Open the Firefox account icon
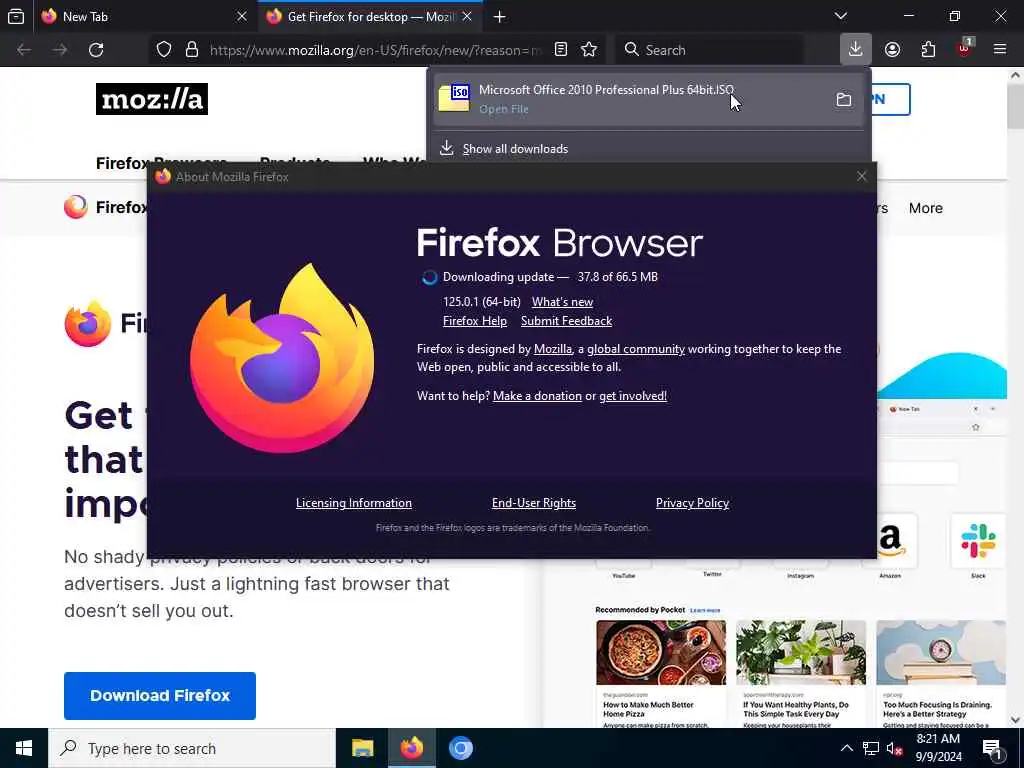This screenshot has width=1024, height=768. (892, 50)
